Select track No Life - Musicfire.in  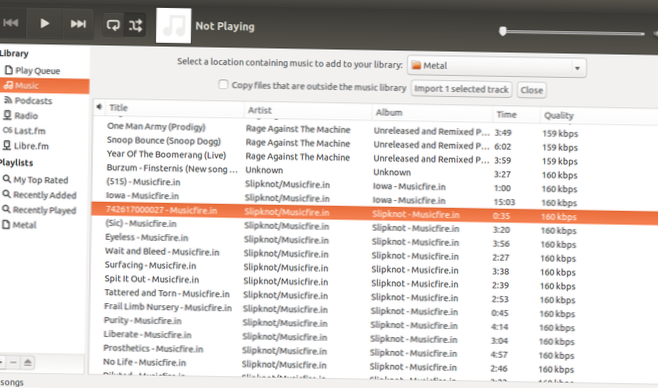(144, 362)
